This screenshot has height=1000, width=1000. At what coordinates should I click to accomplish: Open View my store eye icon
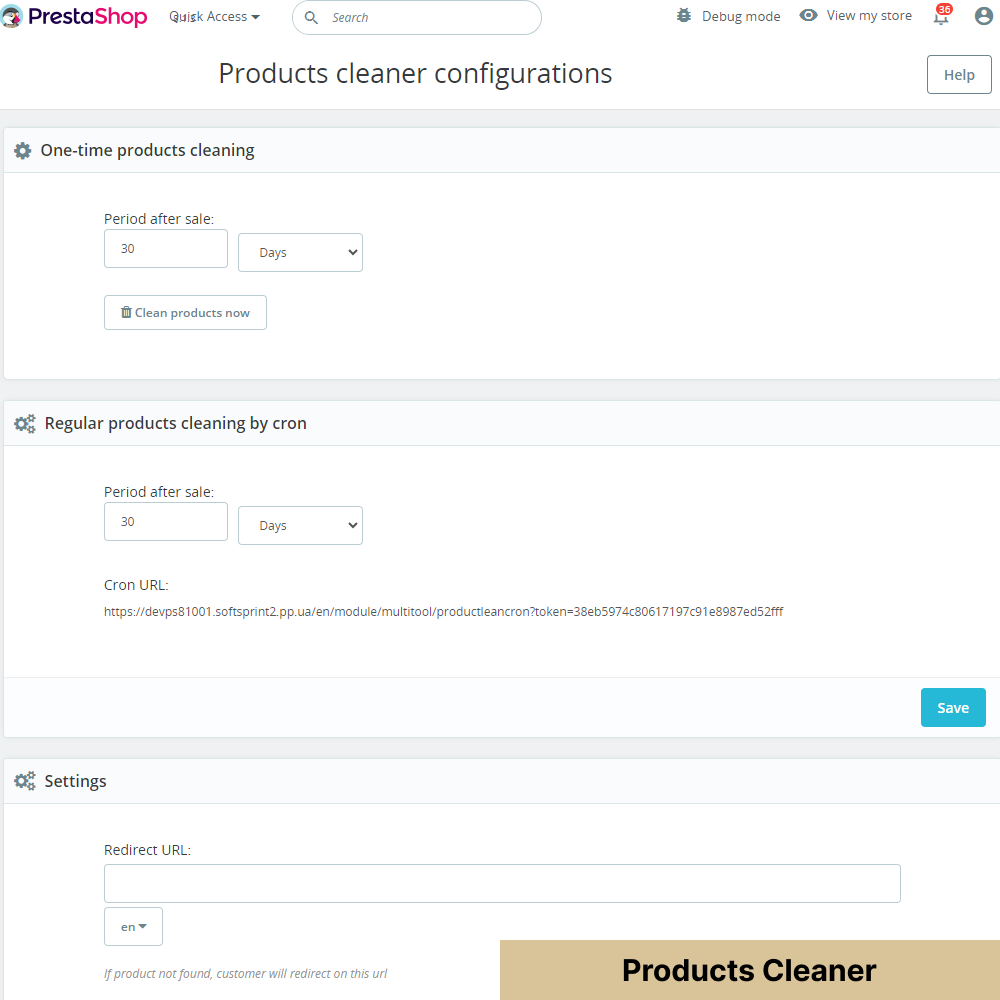[809, 15]
